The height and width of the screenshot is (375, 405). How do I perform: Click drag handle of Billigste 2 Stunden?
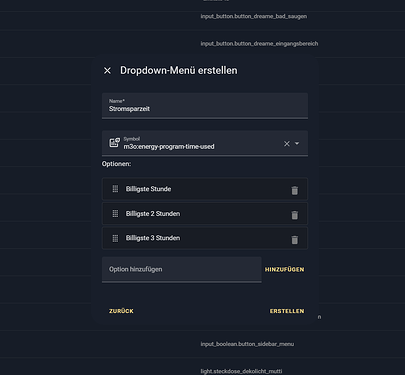115,214
